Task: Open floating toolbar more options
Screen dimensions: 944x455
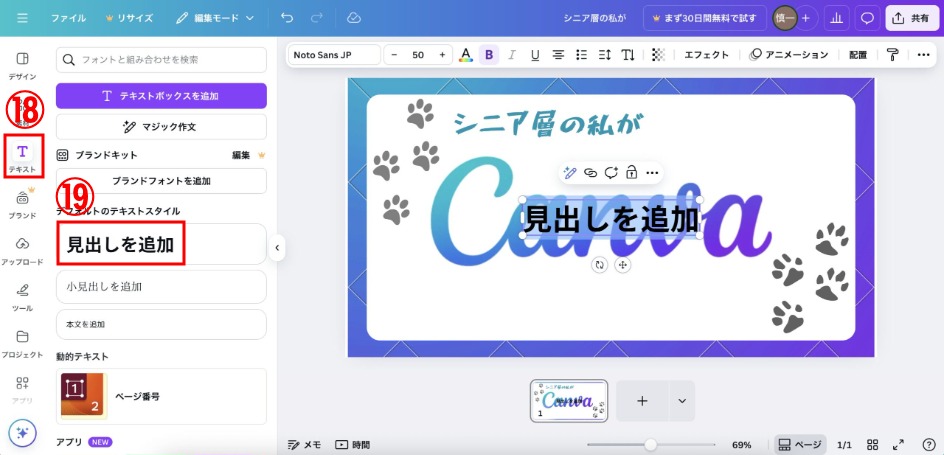Action: pyautogui.click(x=652, y=173)
